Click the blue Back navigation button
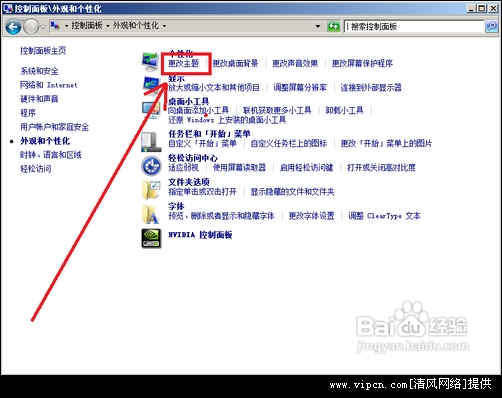The height and width of the screenshot is (398, 502). pos(13,27)
